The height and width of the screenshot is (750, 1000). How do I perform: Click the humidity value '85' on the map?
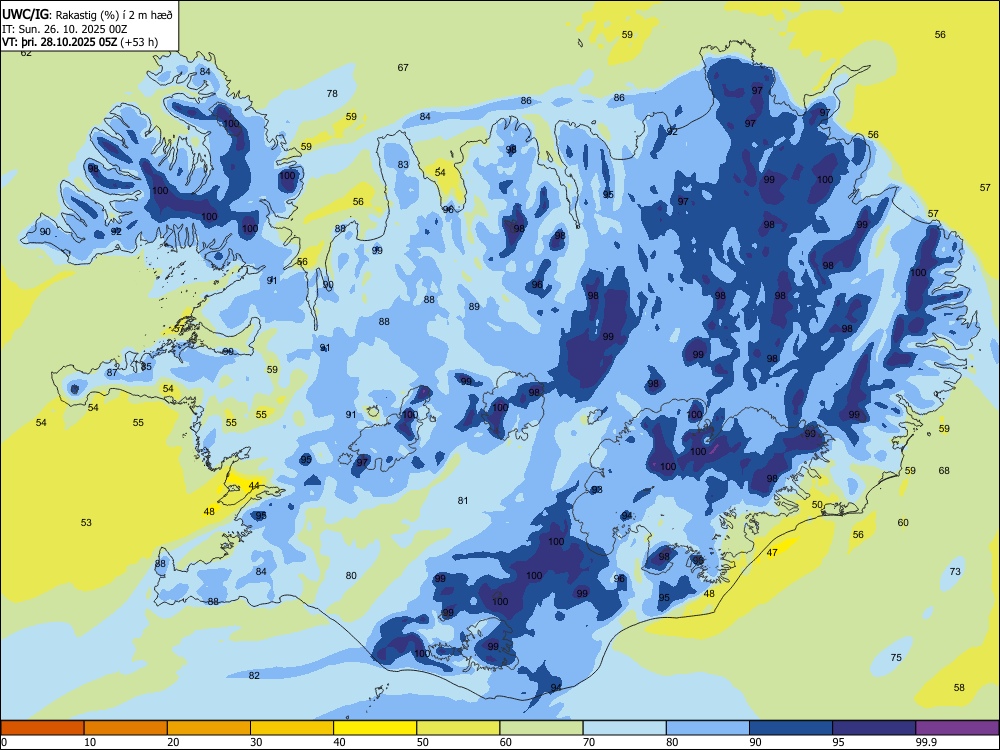146,367
